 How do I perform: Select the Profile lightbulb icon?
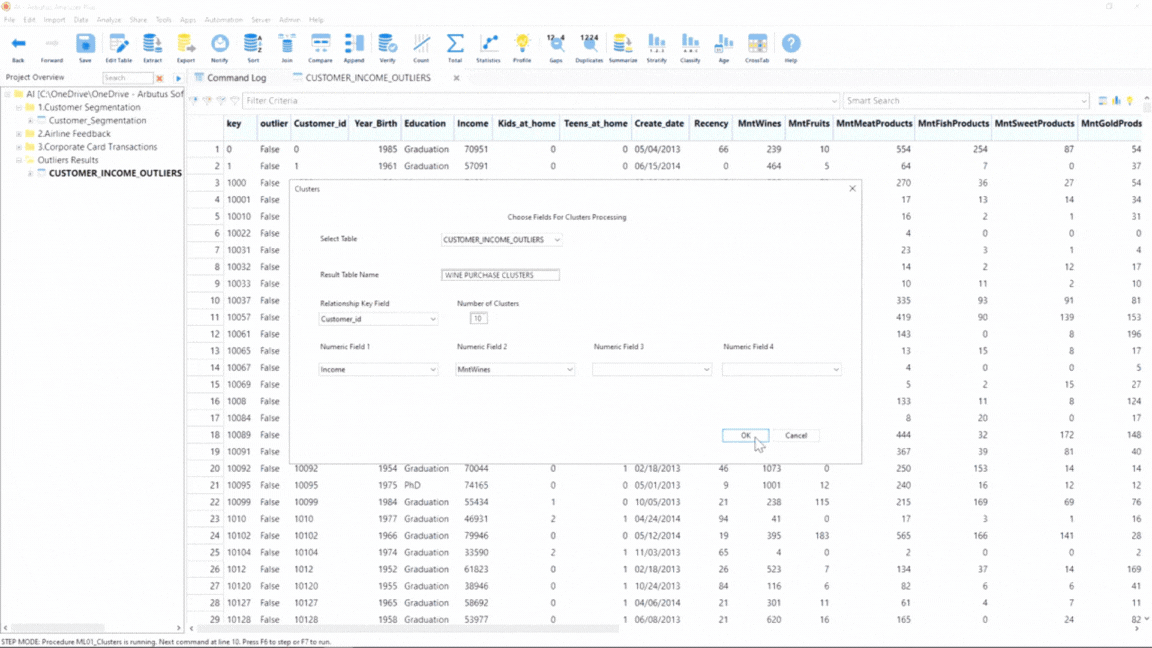[x=522, y=44]
